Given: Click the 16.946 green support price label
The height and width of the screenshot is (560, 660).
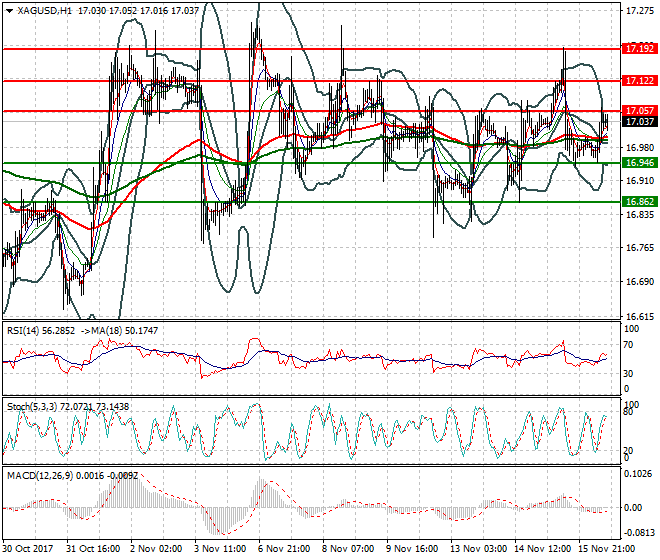Looking at the screenshot, I should coord(639,163).
